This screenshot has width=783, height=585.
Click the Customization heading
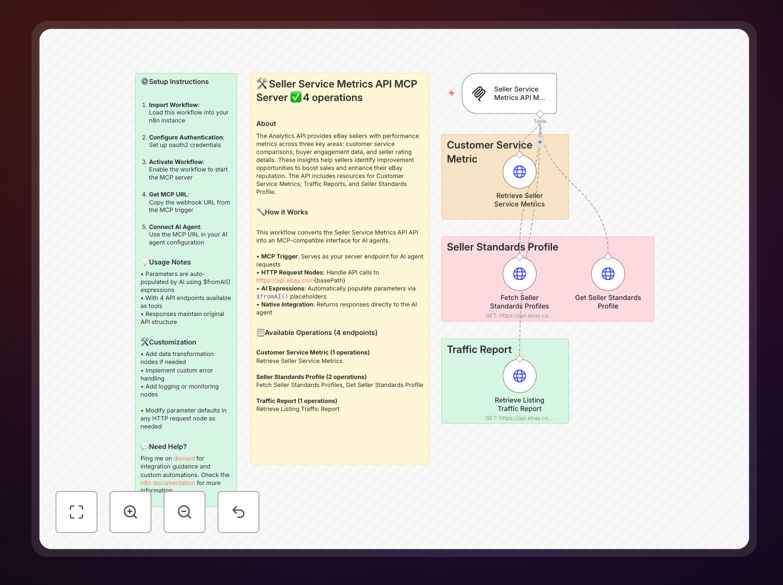[x=168, y=342]
